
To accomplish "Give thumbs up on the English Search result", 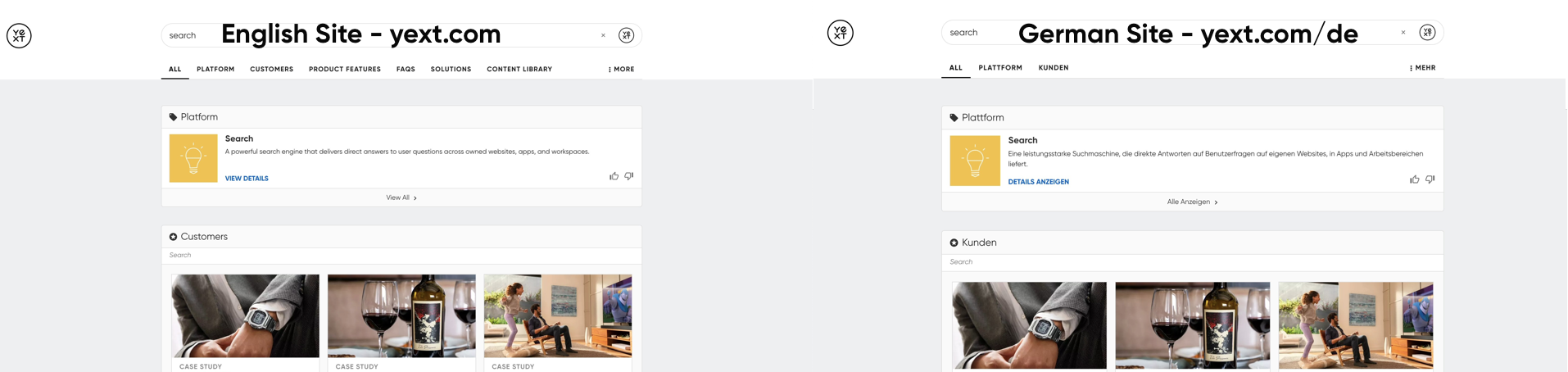I will pos(614,176).
